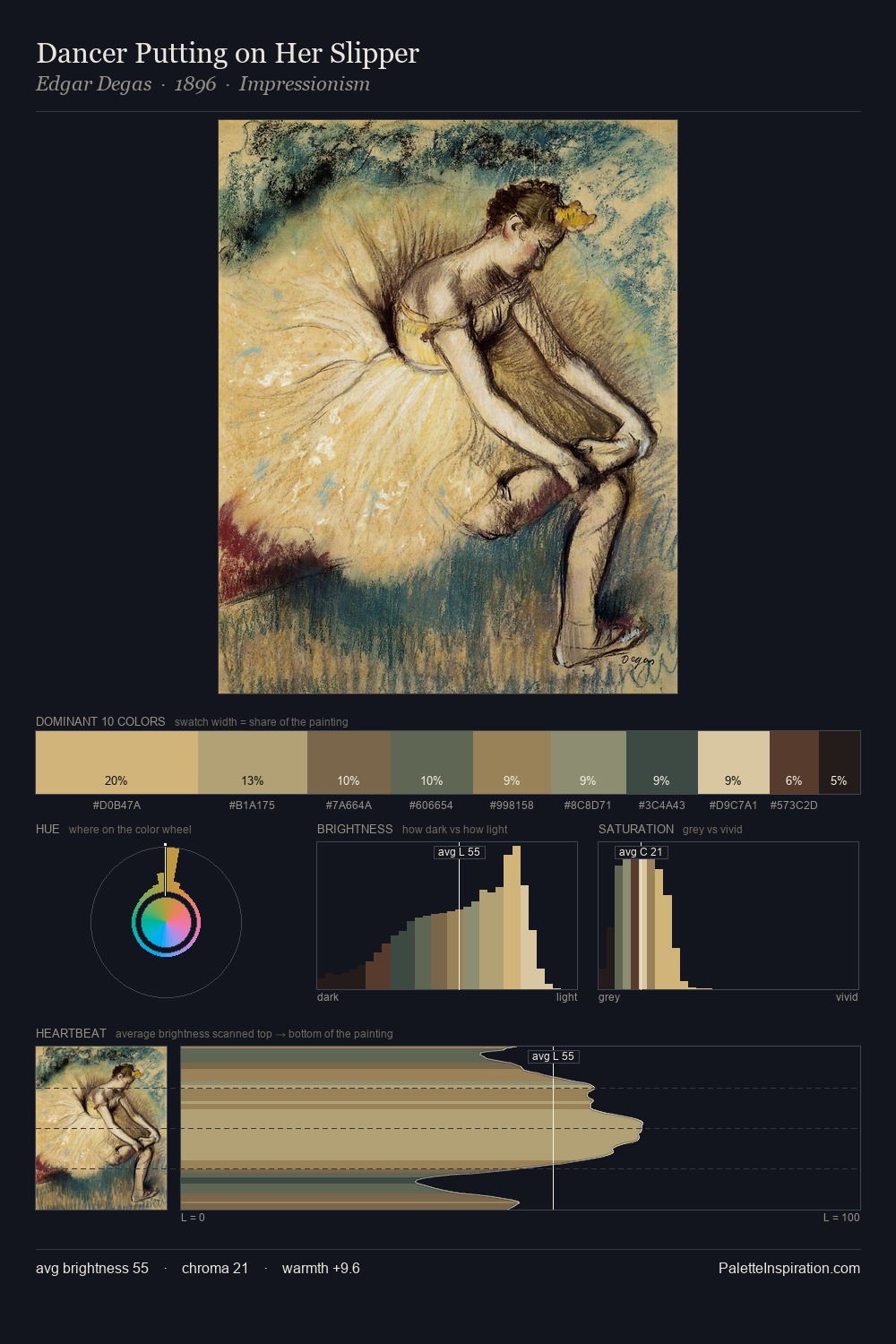Screen dimensions: 896x1344
Task: Click the 'grey' axis label
Action: click(609, 996)
